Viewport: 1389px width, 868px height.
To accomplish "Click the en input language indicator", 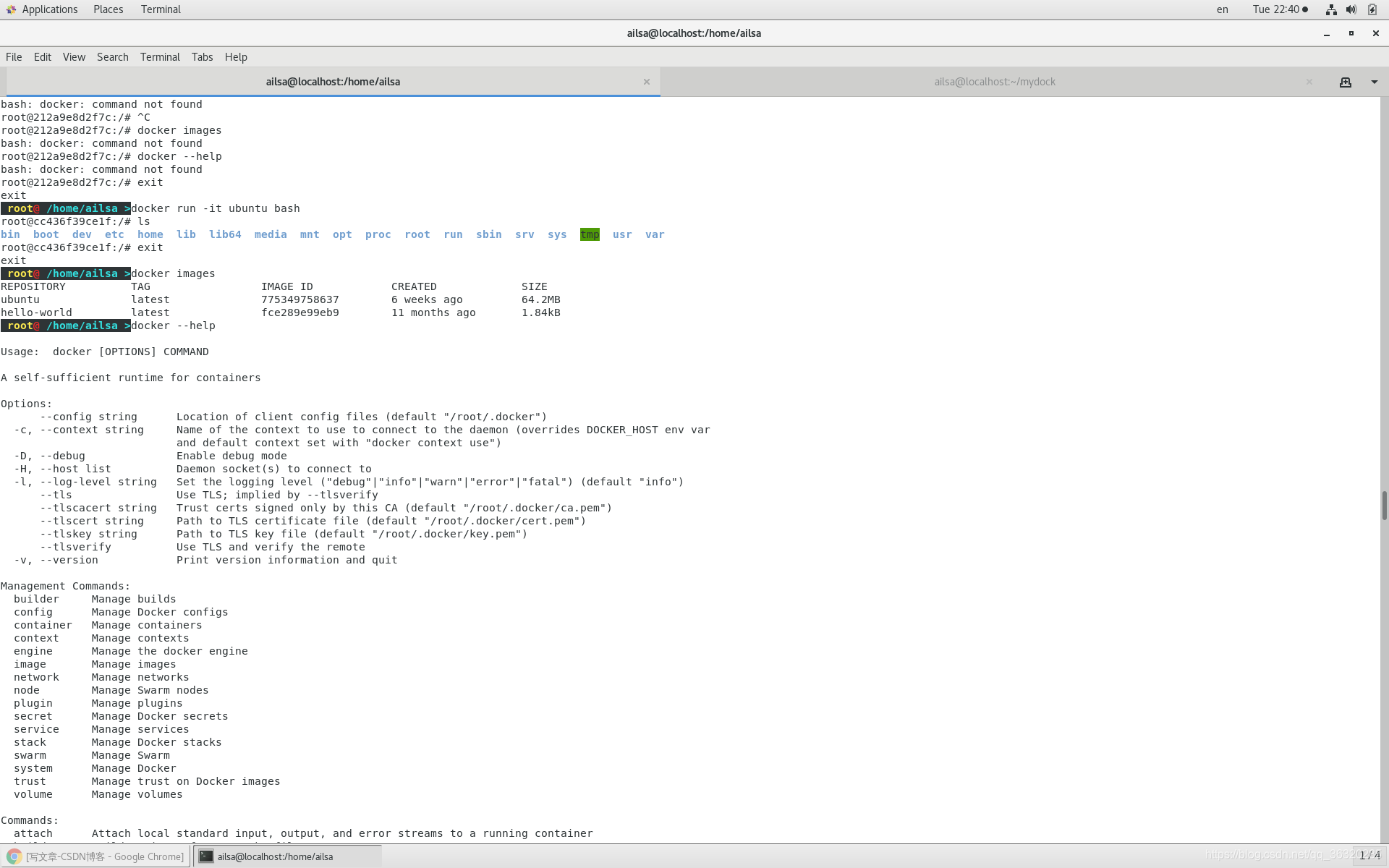I will (x=1222, y=9).
